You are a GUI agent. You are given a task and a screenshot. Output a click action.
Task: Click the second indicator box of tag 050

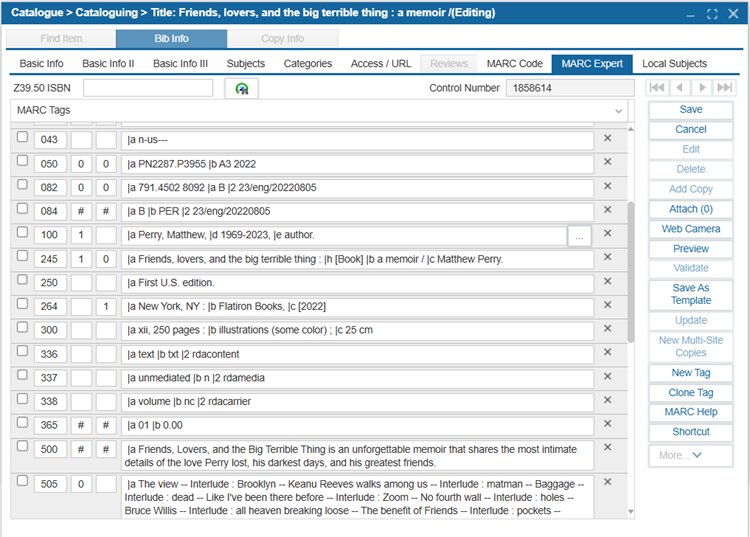point(106,164)
